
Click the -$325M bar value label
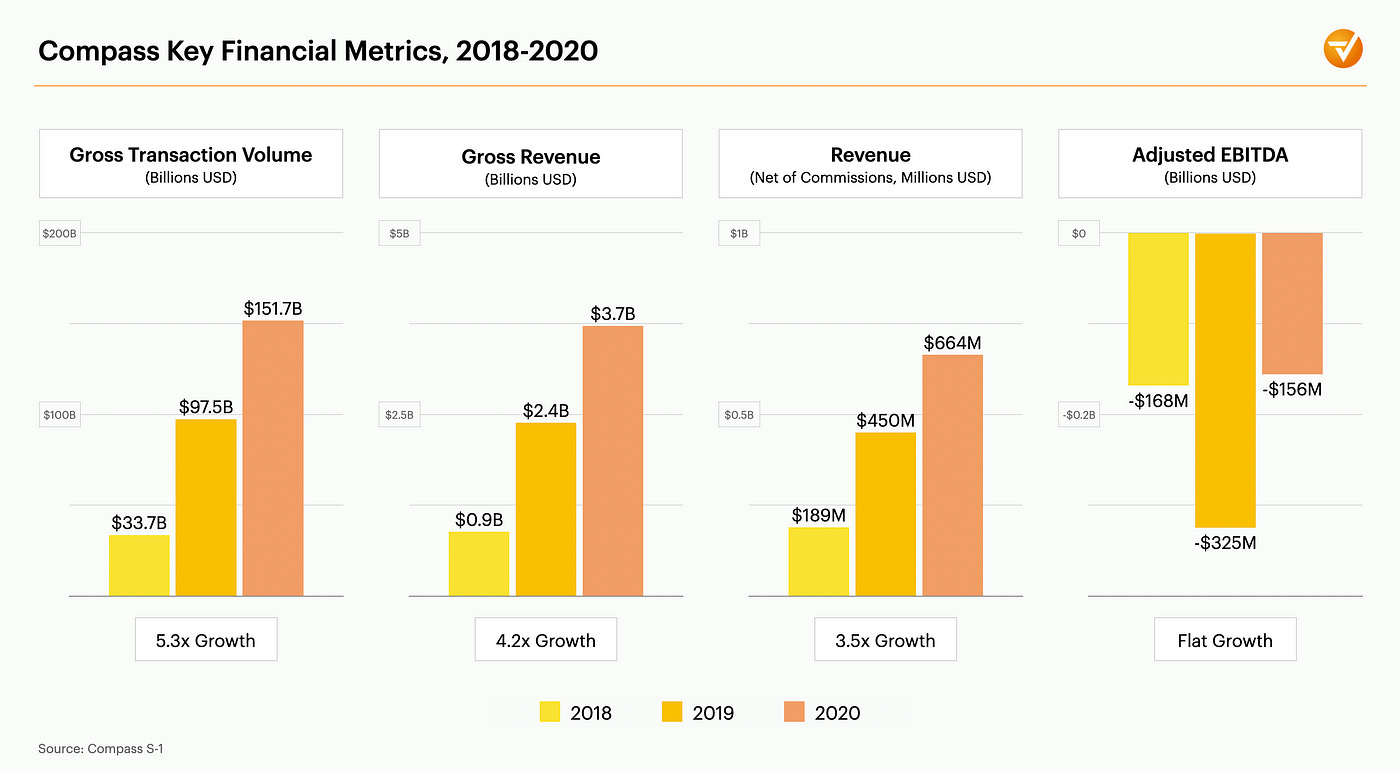click(x=1226, y=543)
